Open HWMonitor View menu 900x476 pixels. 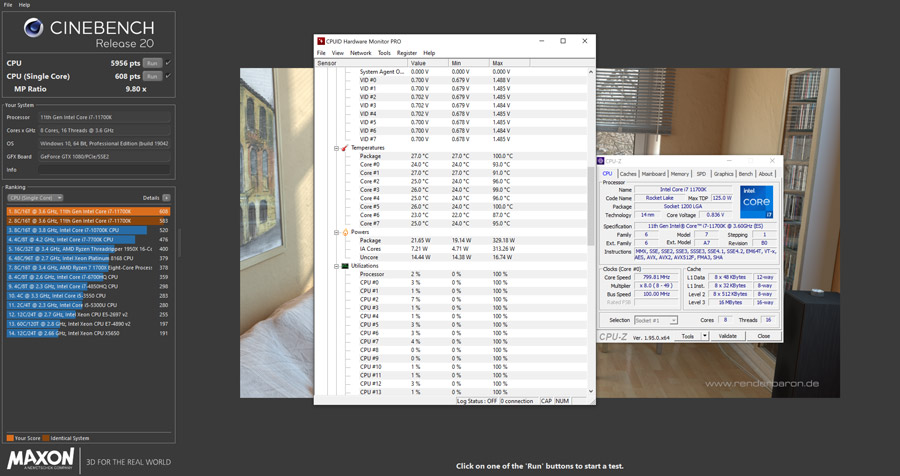click(x=338, y=53)
